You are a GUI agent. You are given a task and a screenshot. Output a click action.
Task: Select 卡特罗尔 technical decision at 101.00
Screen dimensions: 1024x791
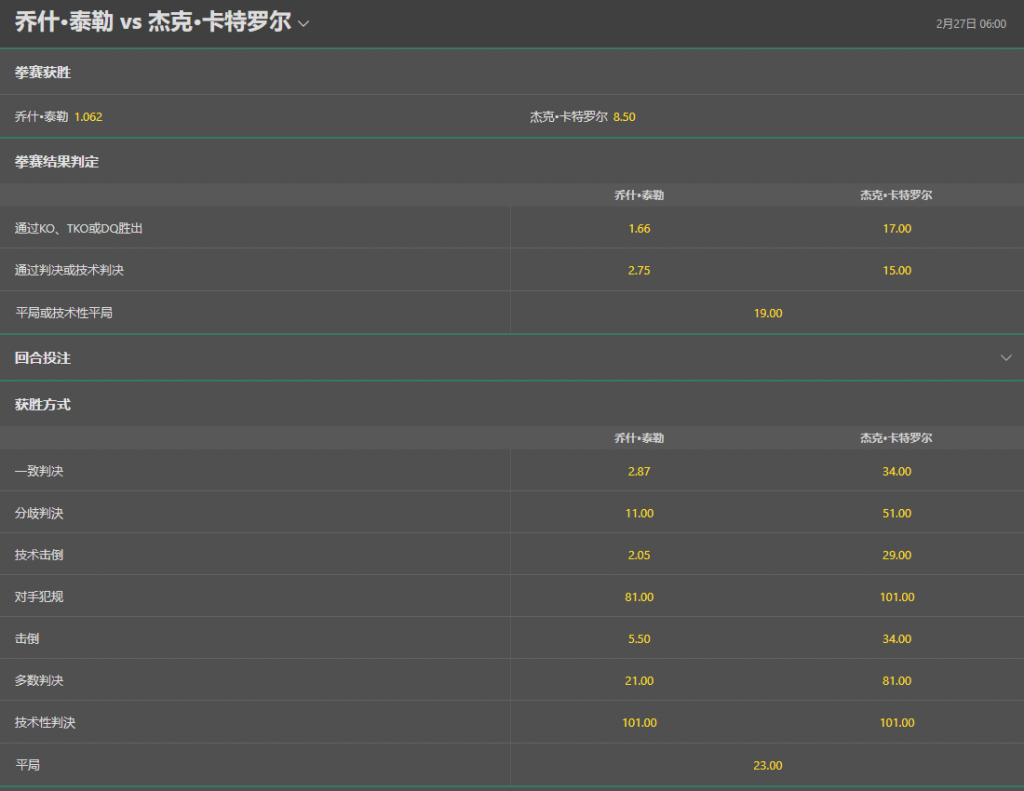[896, 722]
